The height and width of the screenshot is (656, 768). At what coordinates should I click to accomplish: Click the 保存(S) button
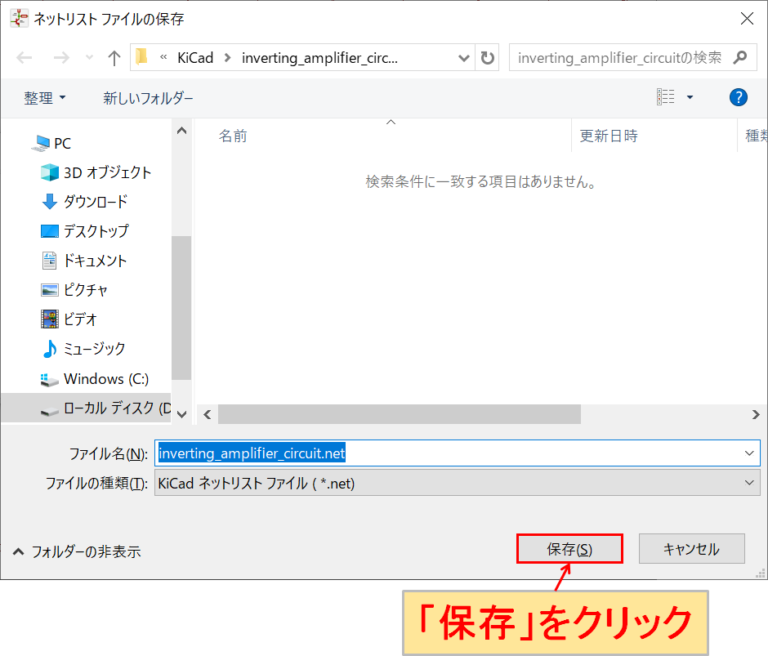coord(569,549)
